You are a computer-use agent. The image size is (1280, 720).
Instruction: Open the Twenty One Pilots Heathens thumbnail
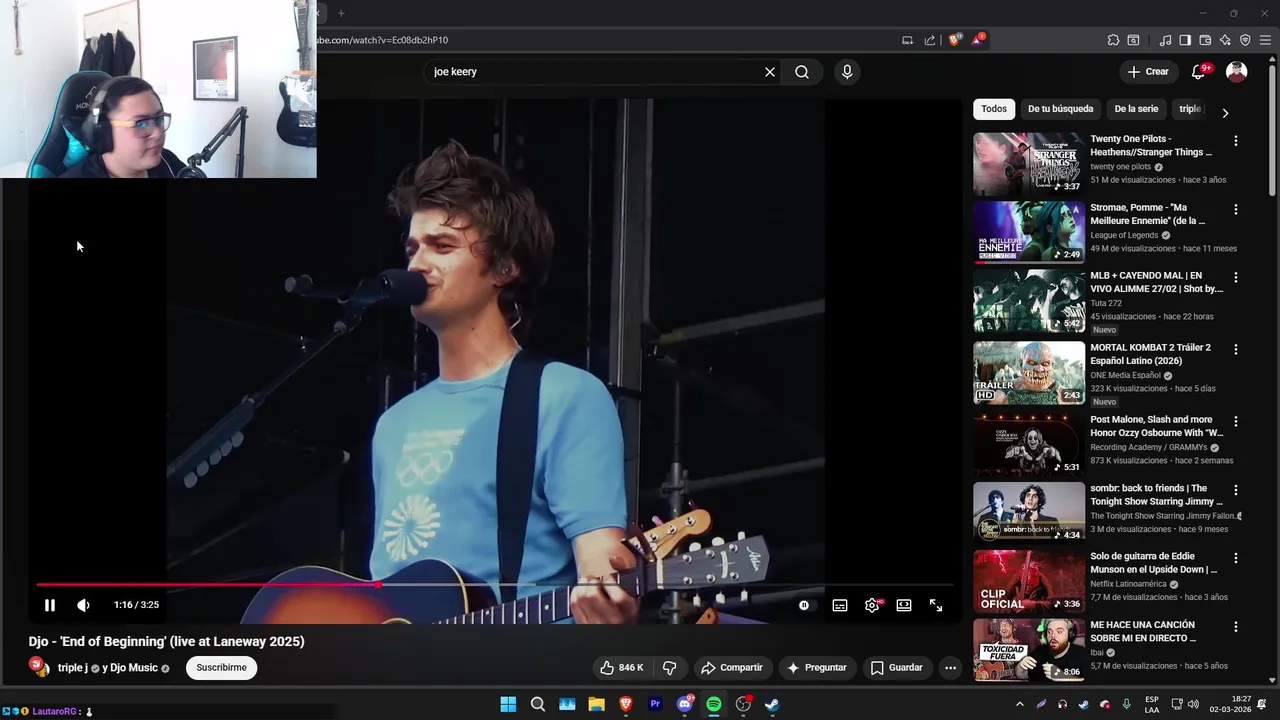(x=1029, y=164)
